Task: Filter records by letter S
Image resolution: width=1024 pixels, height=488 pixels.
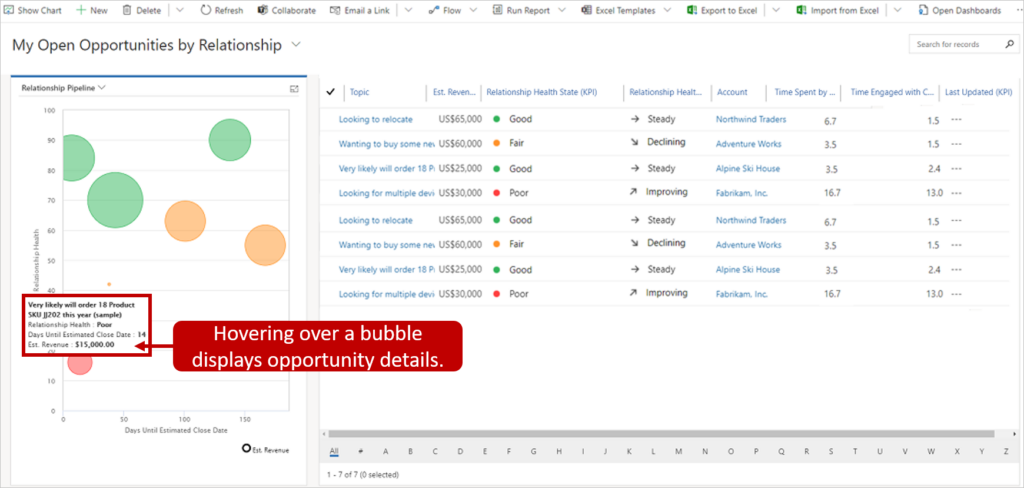Action: point(831,451)
